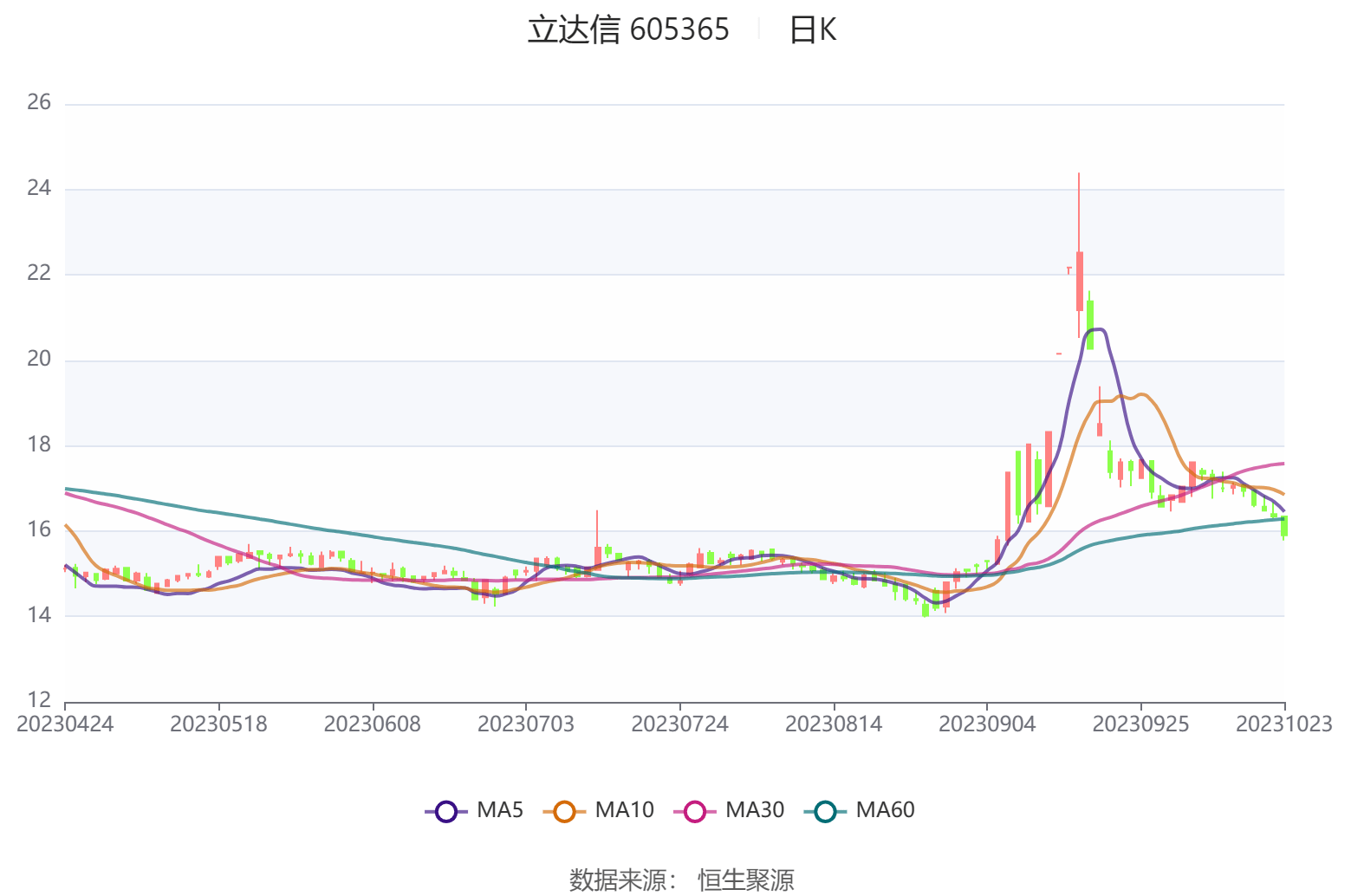The image size is (1364, 896).
Task: Toggle the MA60 legend marker
Action: tap(825, 812)
